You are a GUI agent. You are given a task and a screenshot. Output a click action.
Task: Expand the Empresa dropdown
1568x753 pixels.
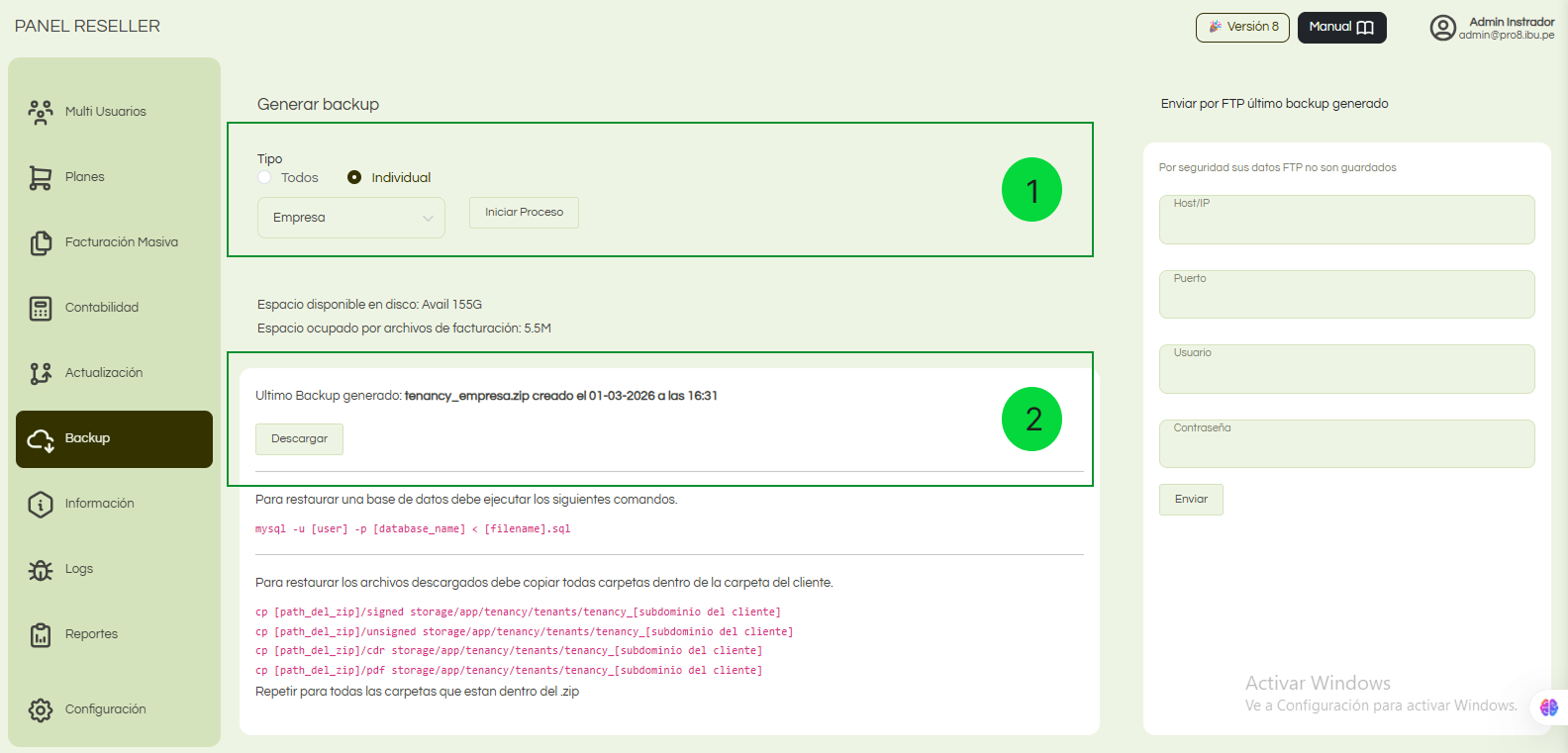350,218
